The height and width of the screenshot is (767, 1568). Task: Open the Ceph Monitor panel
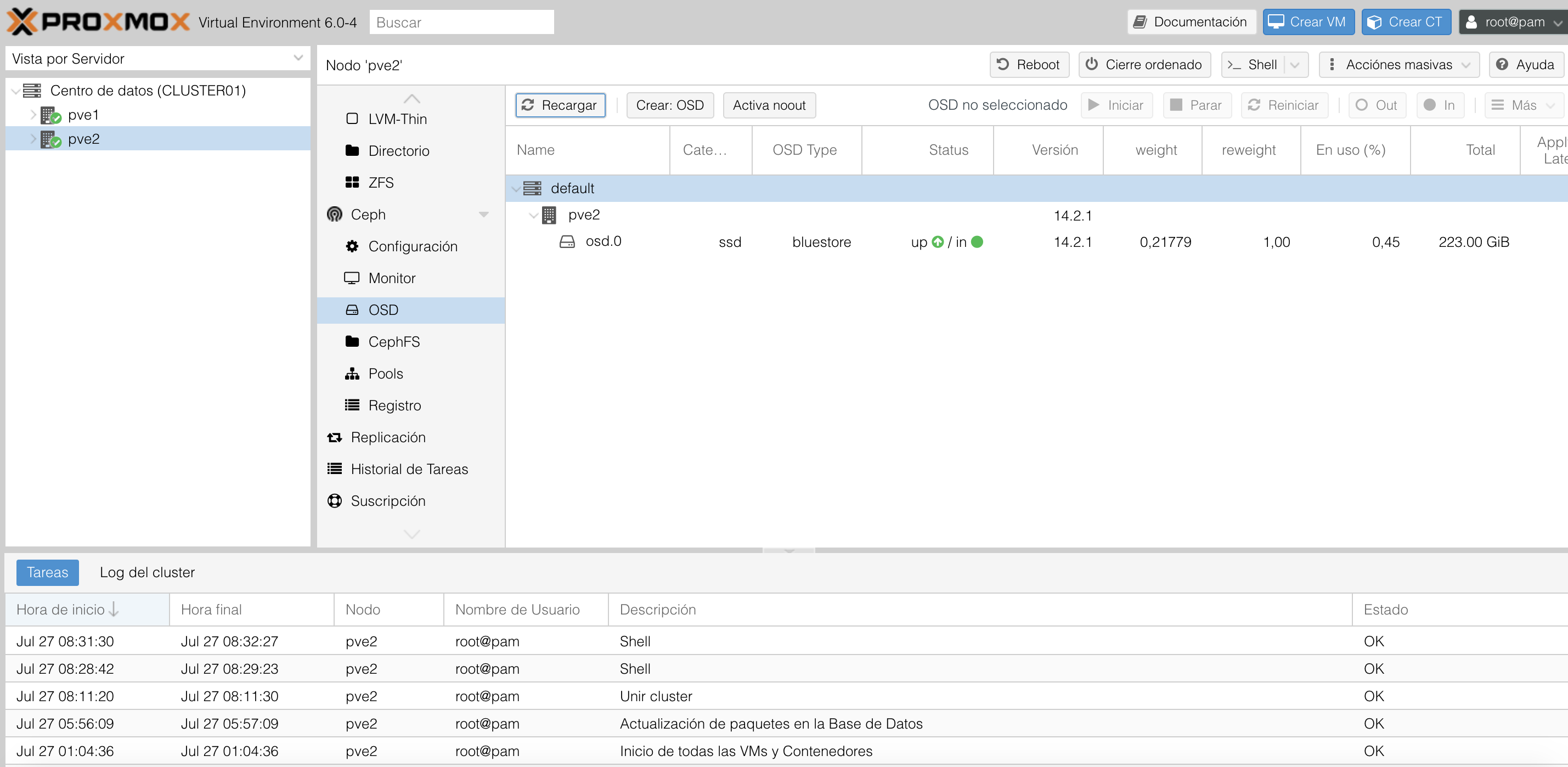pyautogui.click(x=392, y=278)
